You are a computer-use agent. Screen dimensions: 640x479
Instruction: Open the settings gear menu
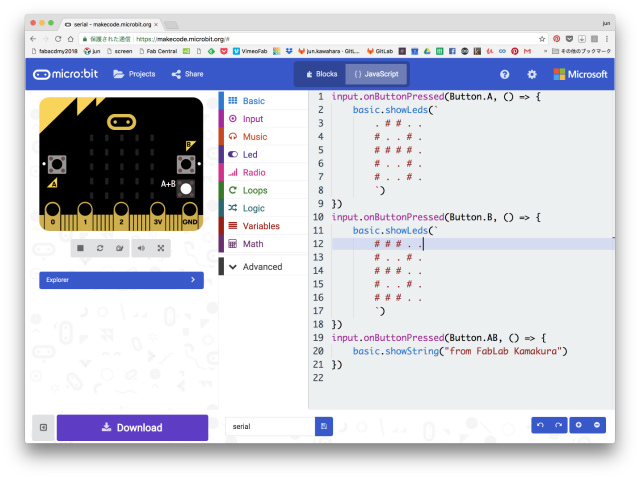(531, 74)
